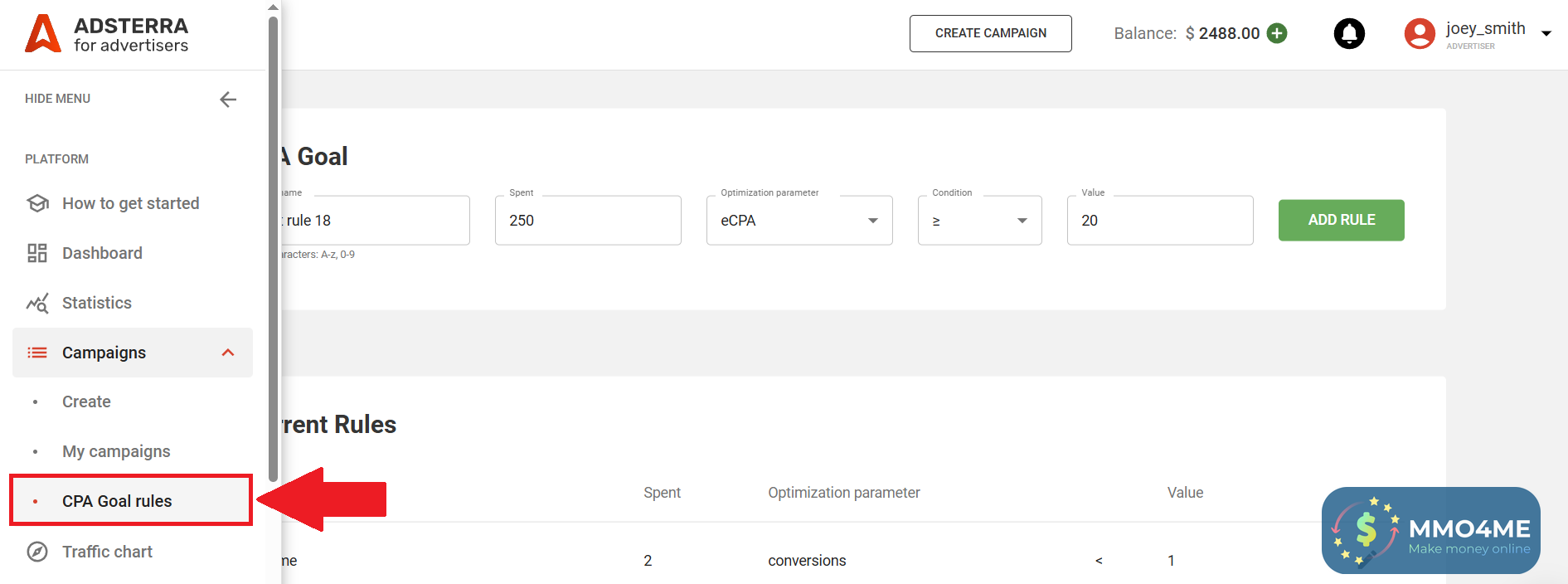
Task: Click the sidebar vertical scrollbar
Action: [273, 249]
